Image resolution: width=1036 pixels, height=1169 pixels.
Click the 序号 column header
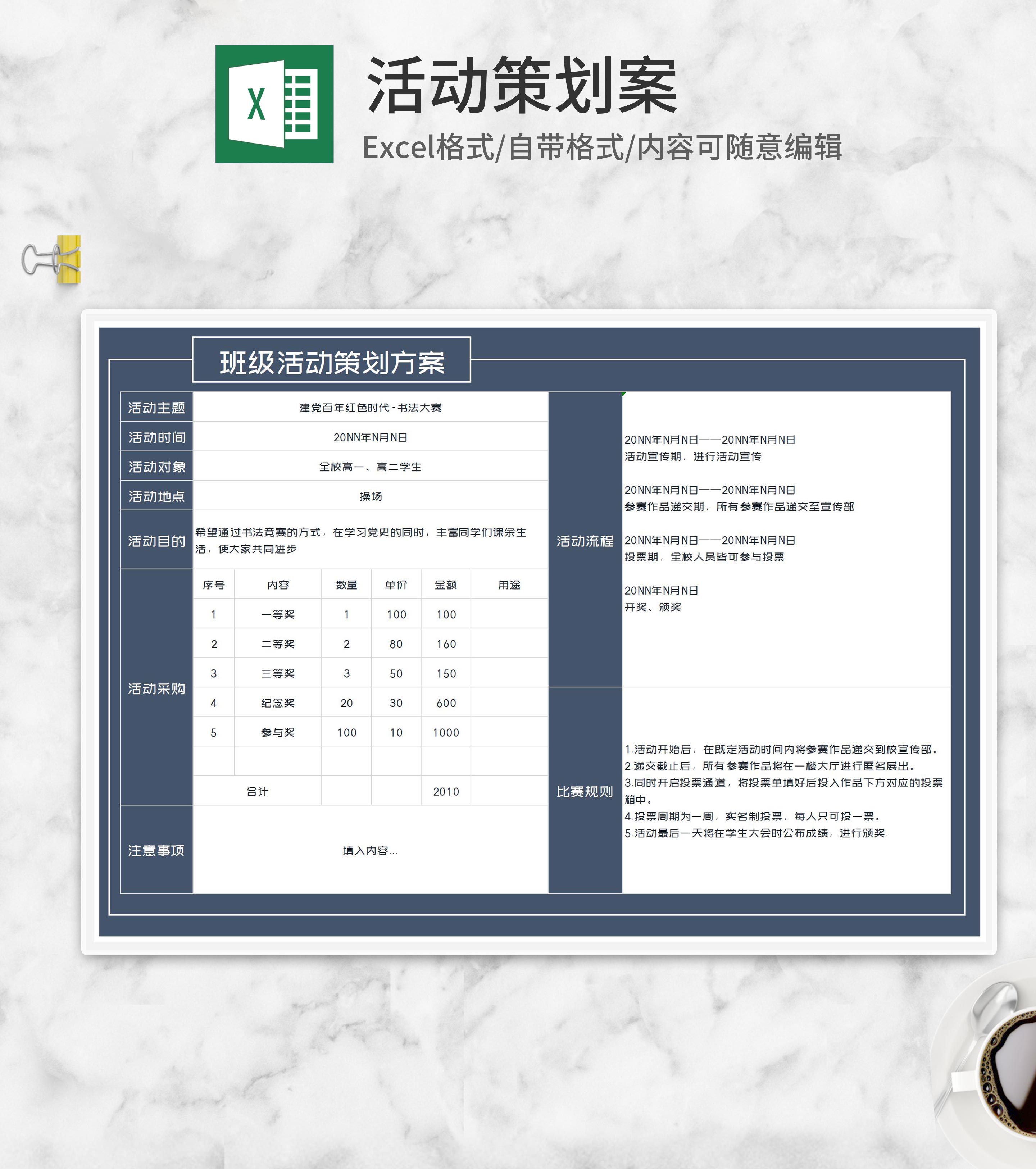click(213, 584)
